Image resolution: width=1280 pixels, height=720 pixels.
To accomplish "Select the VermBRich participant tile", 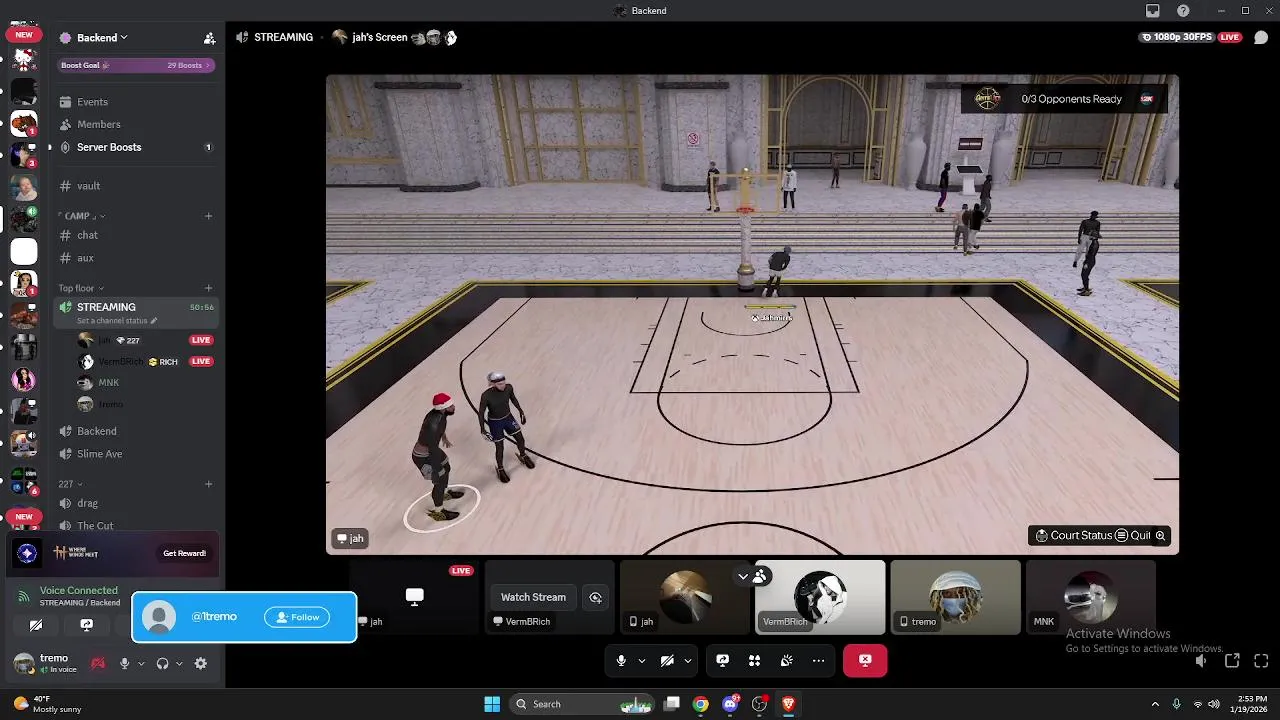I will pyautogui.click(x=820, y=597).
